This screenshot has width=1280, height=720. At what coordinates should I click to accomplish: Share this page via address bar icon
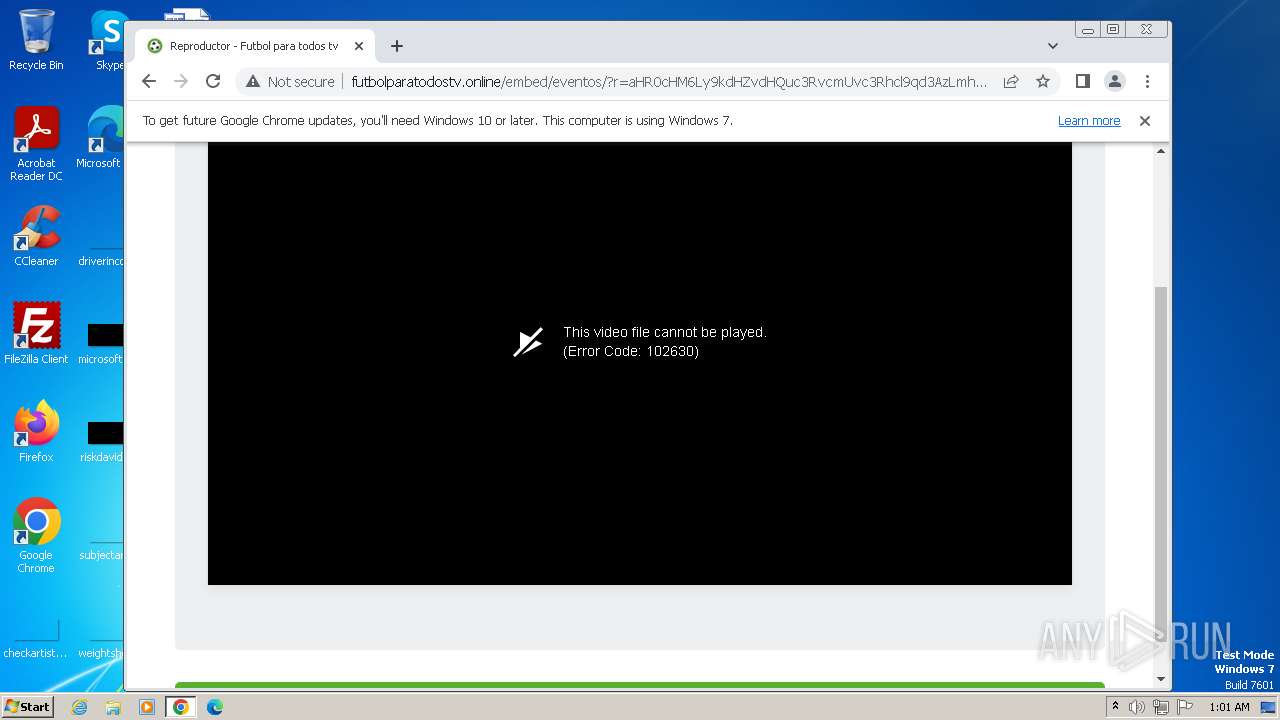pyautogui.click(x=1011, y=81)
